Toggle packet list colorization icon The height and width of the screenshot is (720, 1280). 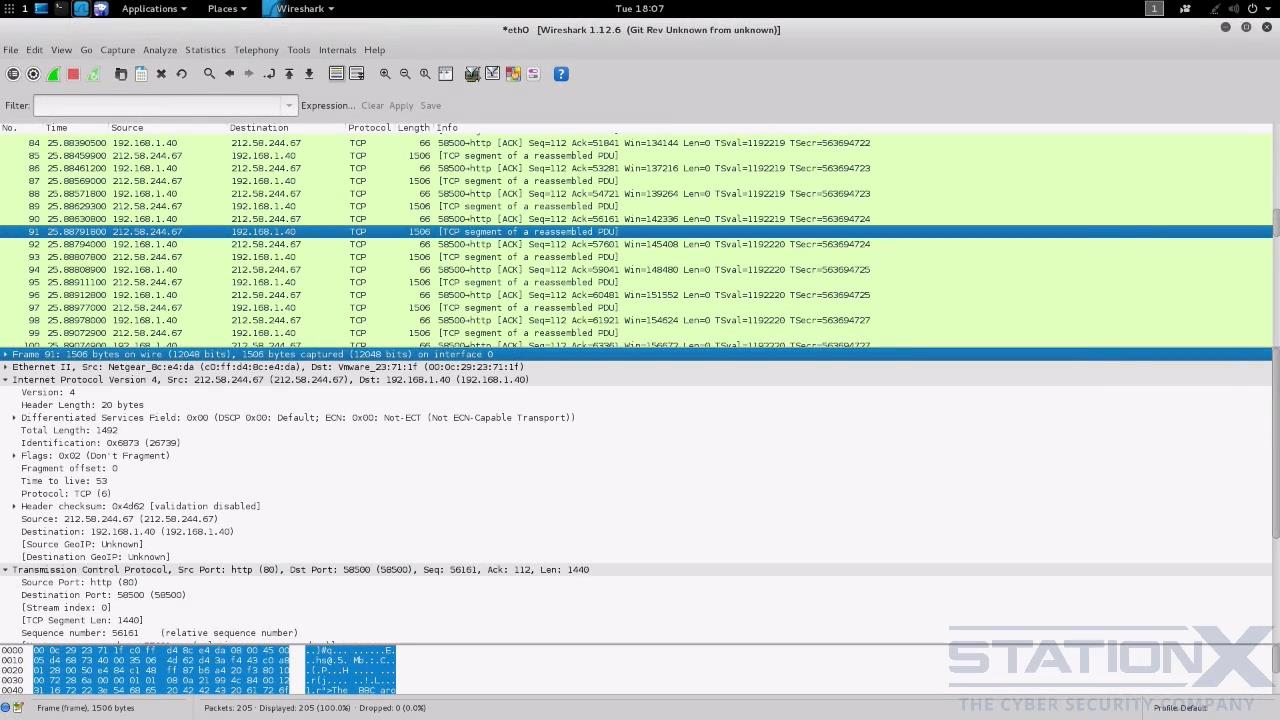(337, 74)
